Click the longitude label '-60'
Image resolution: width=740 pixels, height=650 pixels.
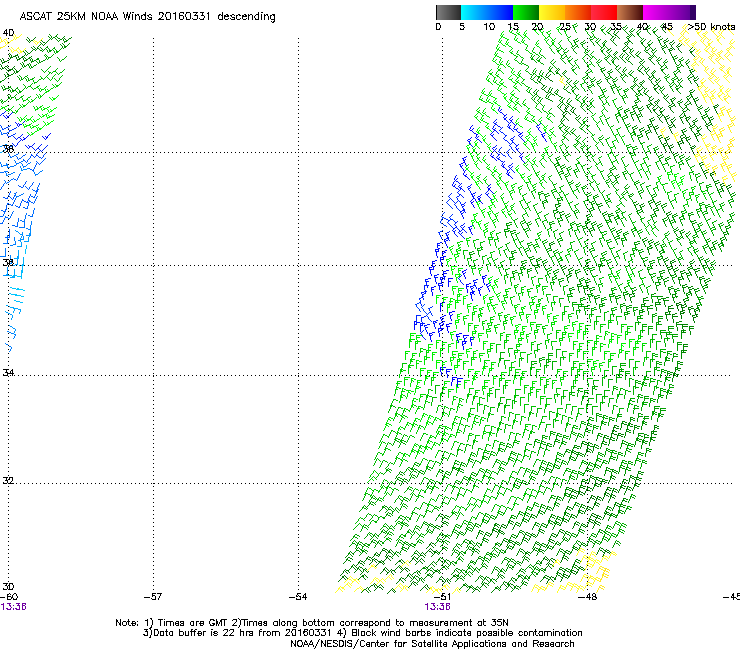tap(9, 597)
